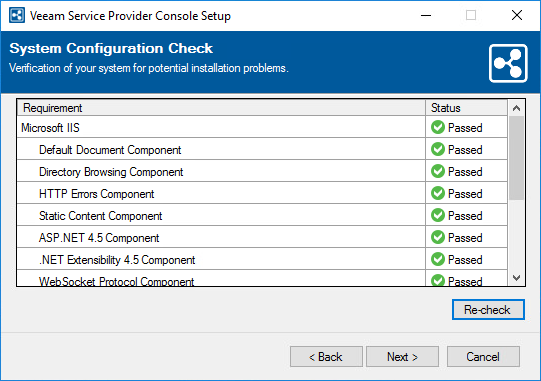Click green check icon for HTTP Errors Component

438,194
